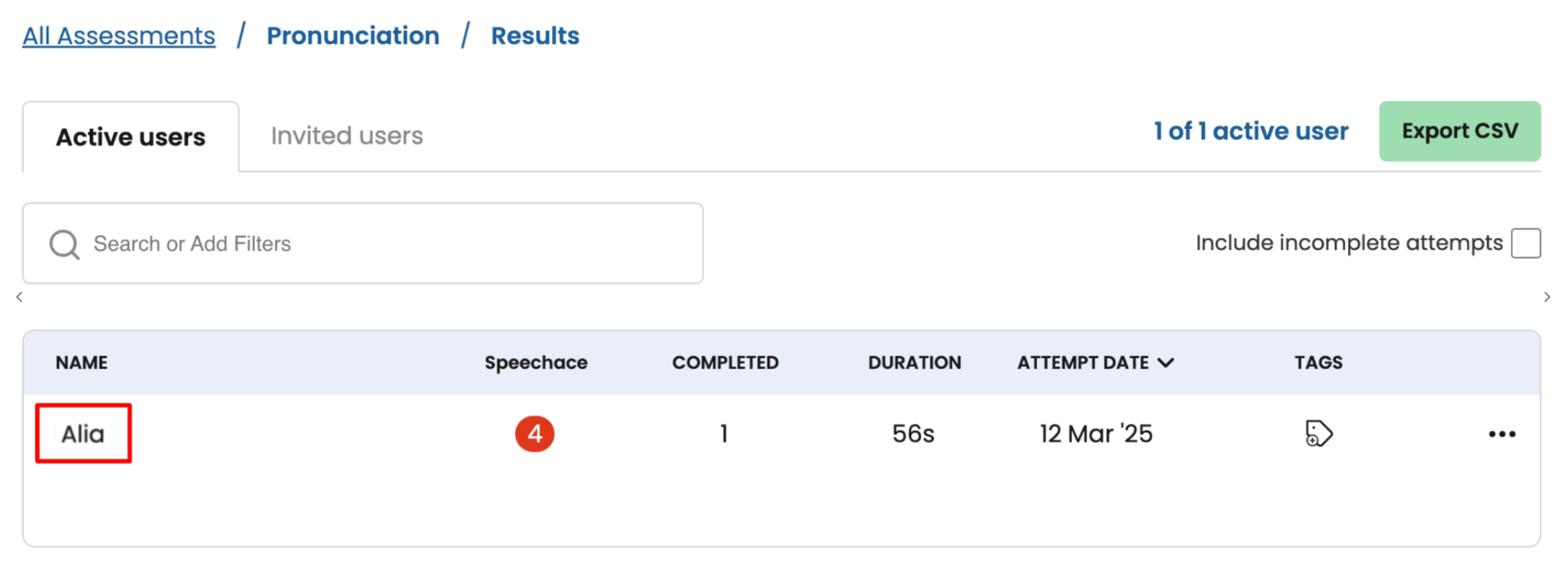Click the right scroll arrow
Viewport: 1568px width, 568px height.
[1546, 297]
